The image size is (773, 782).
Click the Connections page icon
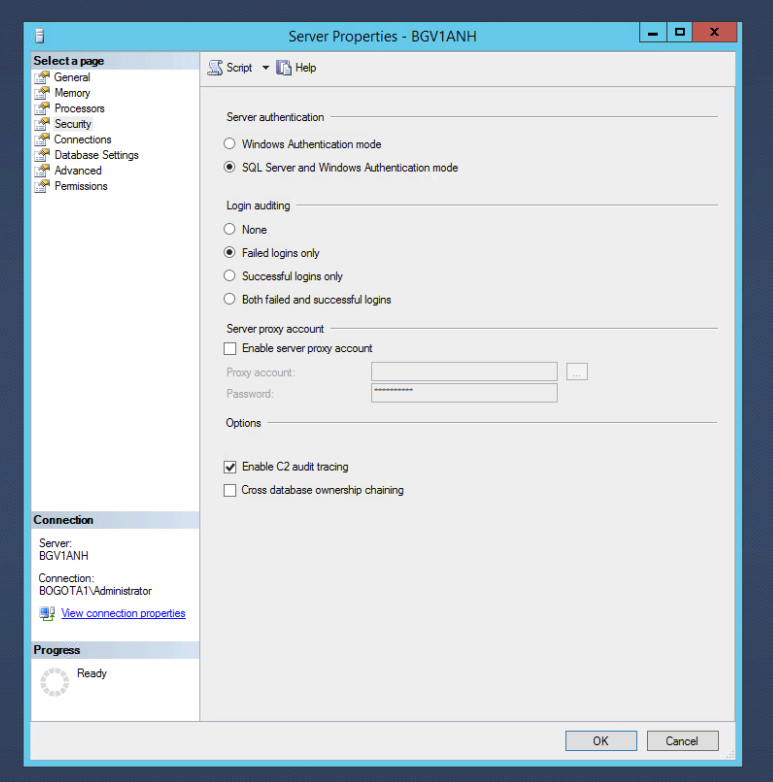click(x=42, y=139)
